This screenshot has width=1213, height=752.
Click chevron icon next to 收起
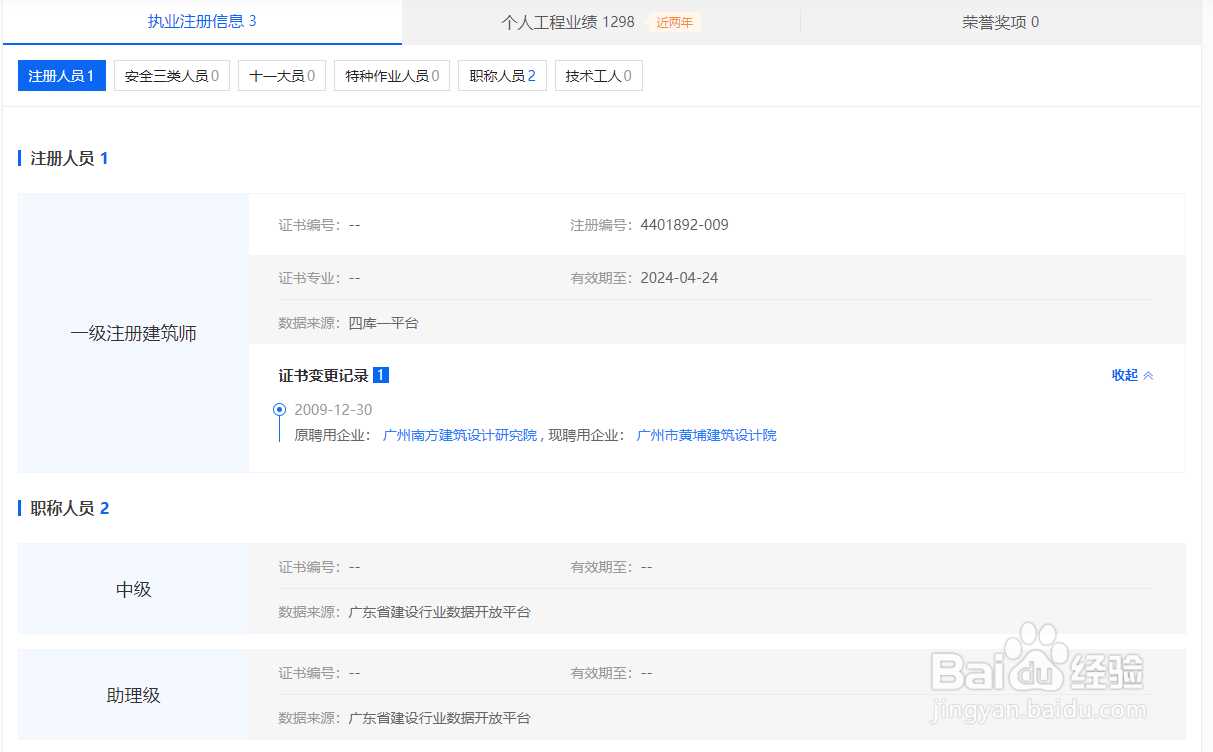1148,376
